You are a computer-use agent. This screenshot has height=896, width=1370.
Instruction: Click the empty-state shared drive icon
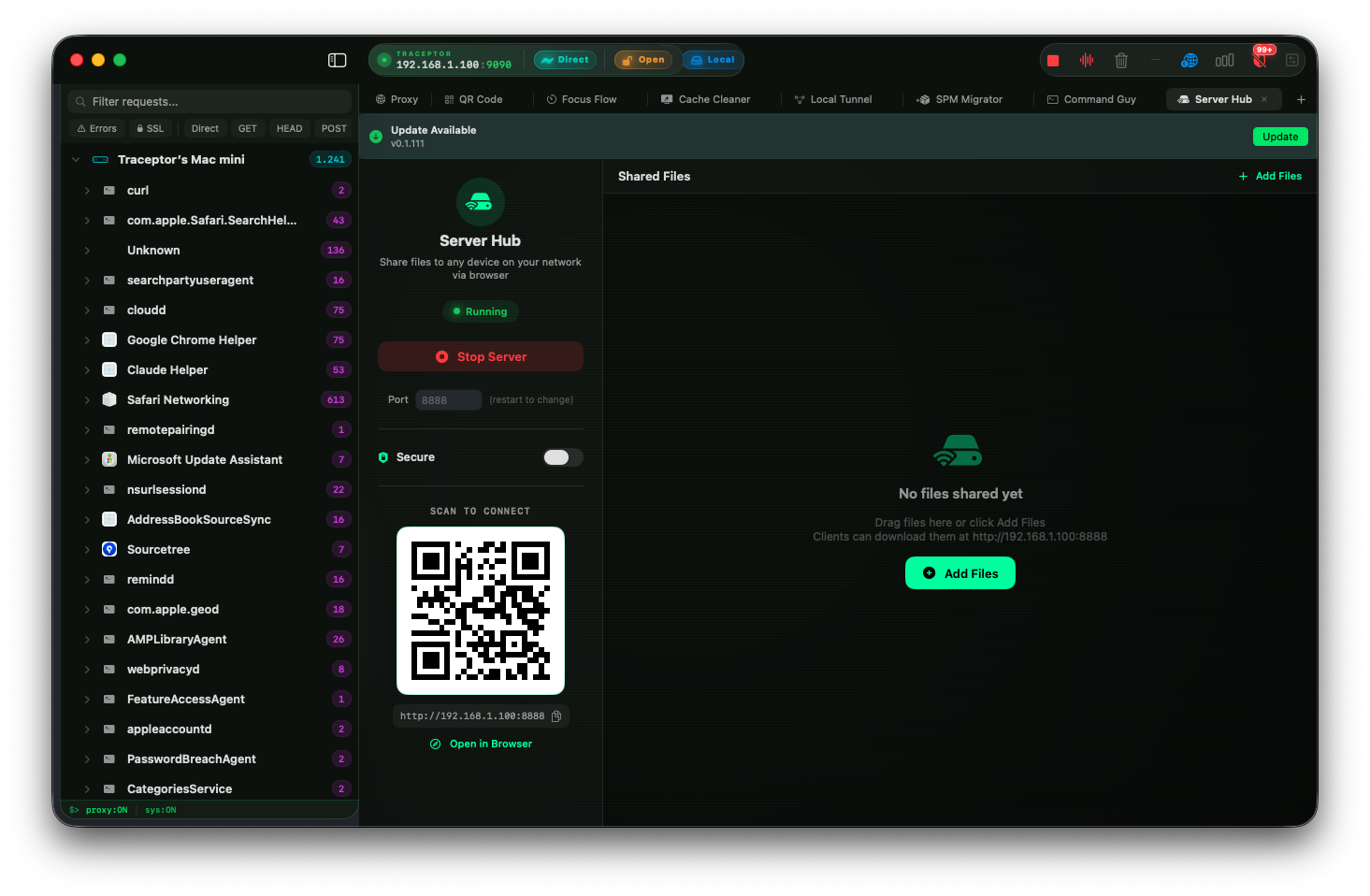click(959, 451)
